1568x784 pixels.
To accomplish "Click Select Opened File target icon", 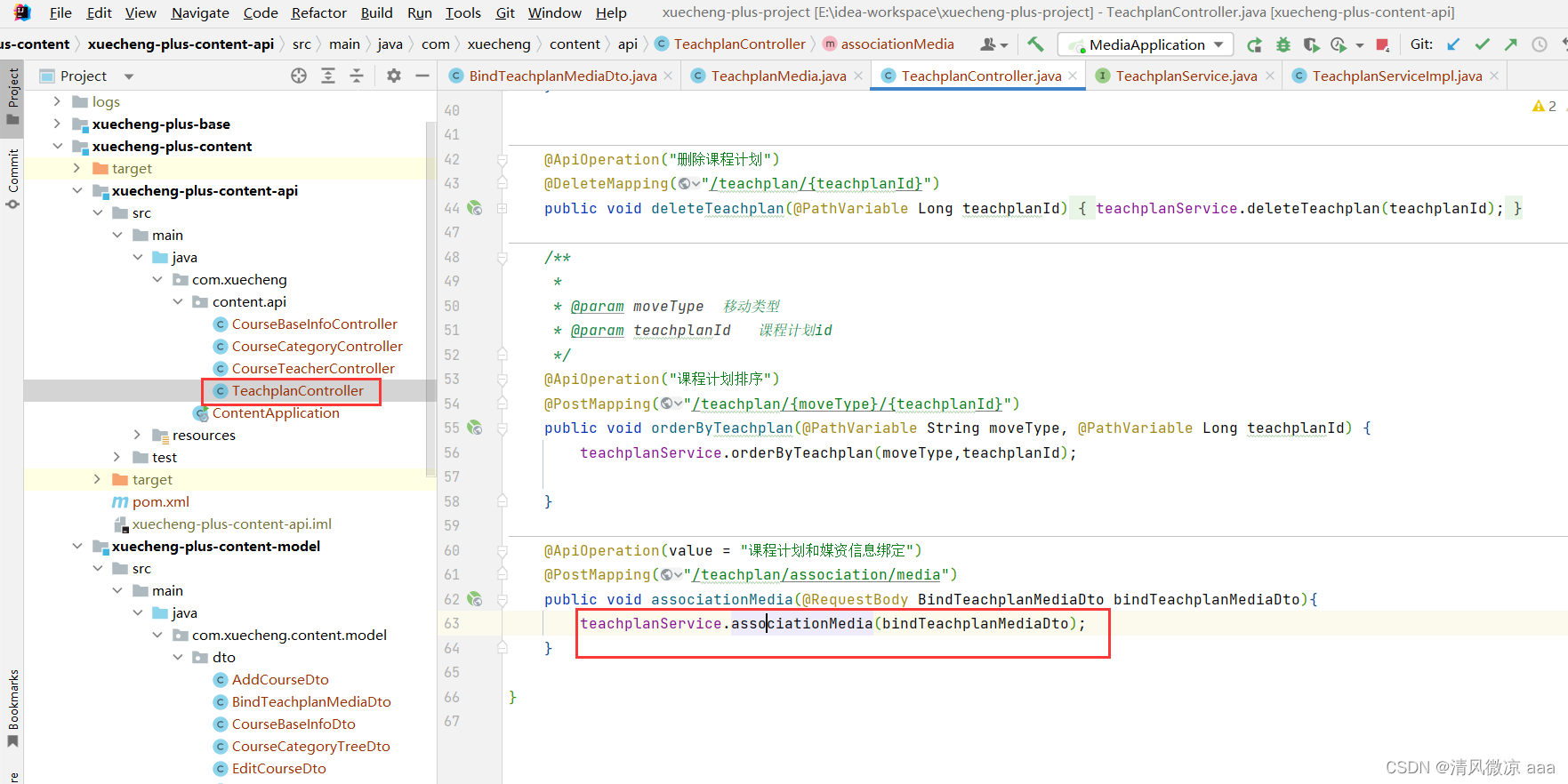I will pos(299,76).
